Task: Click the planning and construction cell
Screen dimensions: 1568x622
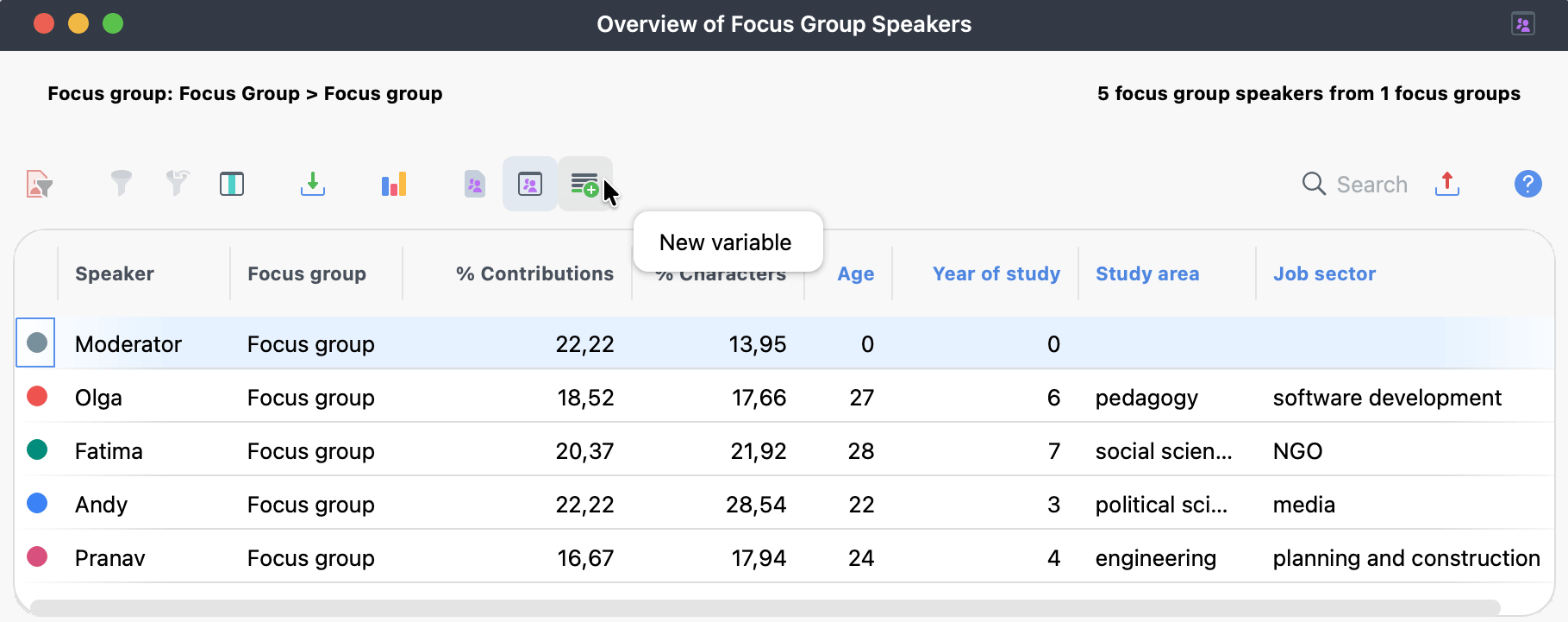Action: tap(1407, 558)
